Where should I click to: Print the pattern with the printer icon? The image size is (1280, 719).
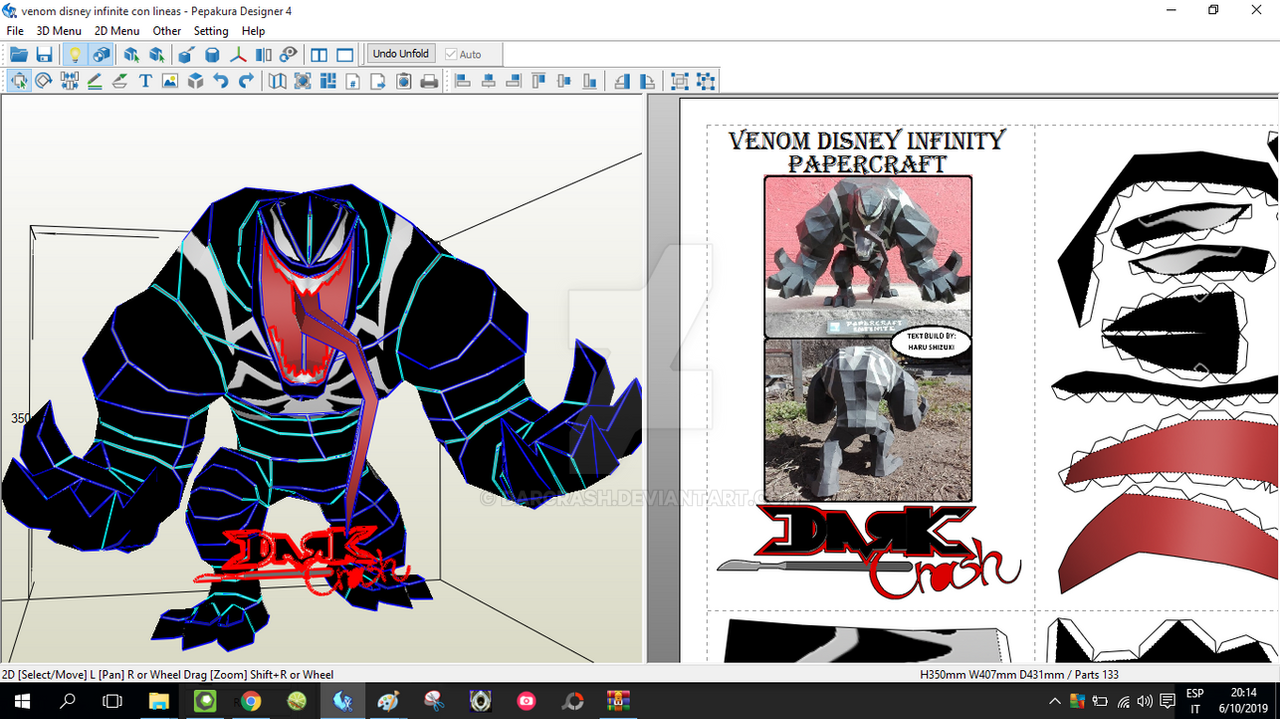click(429, 81)
